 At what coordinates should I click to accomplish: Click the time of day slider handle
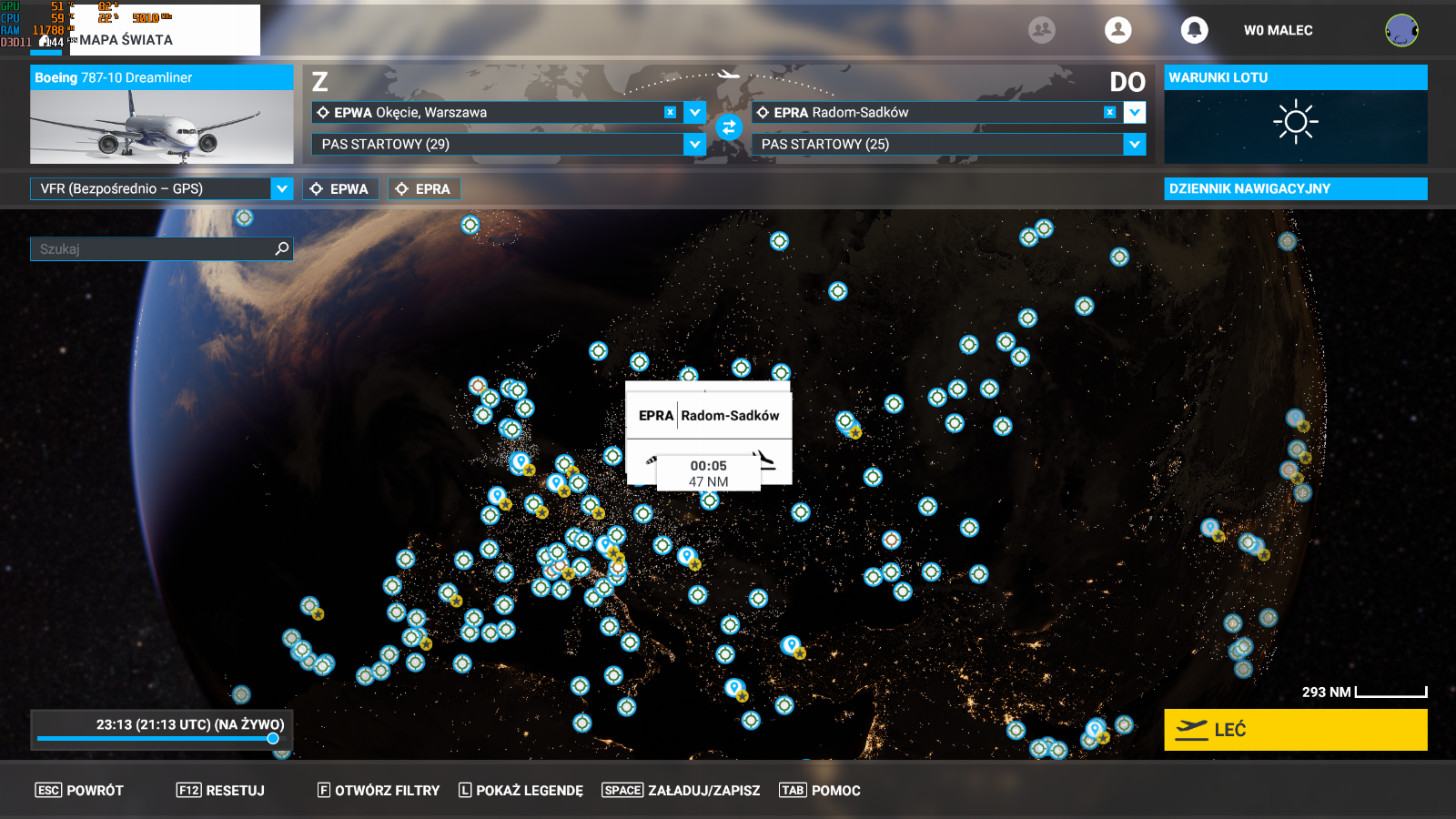273,739
